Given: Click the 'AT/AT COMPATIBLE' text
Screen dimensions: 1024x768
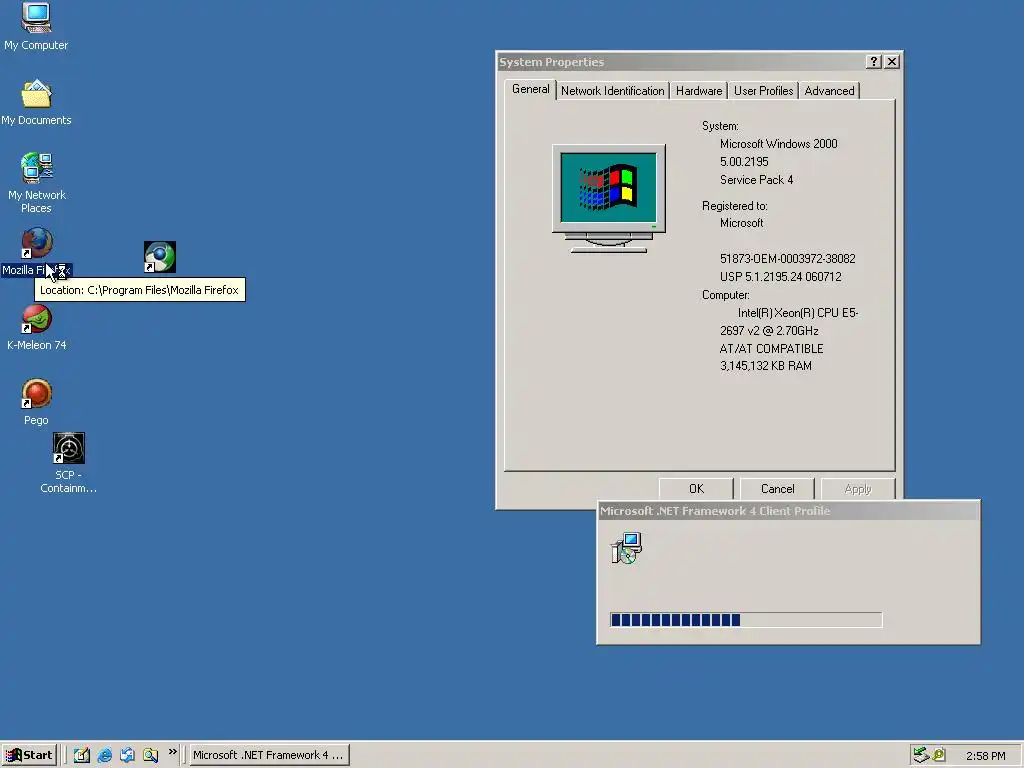Looking at the screenshot, I should pyautogui.click(x=771, y=349).
